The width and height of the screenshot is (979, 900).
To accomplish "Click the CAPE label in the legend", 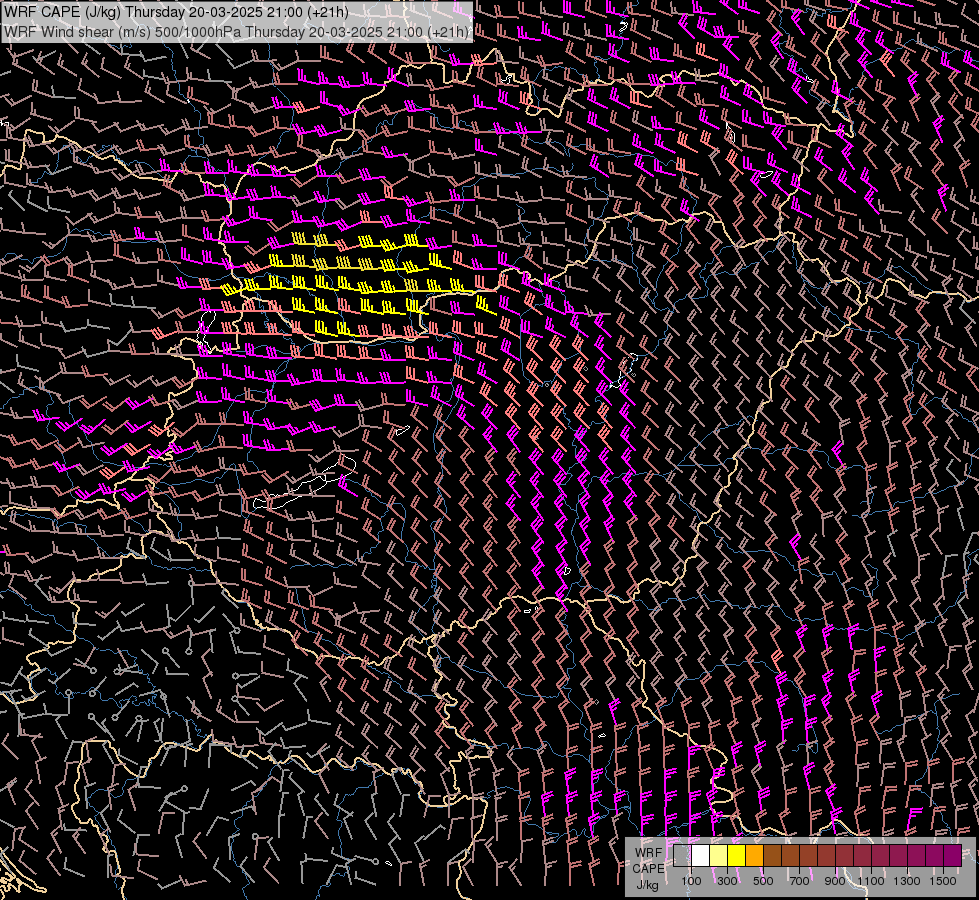I will tap(648, 869).
